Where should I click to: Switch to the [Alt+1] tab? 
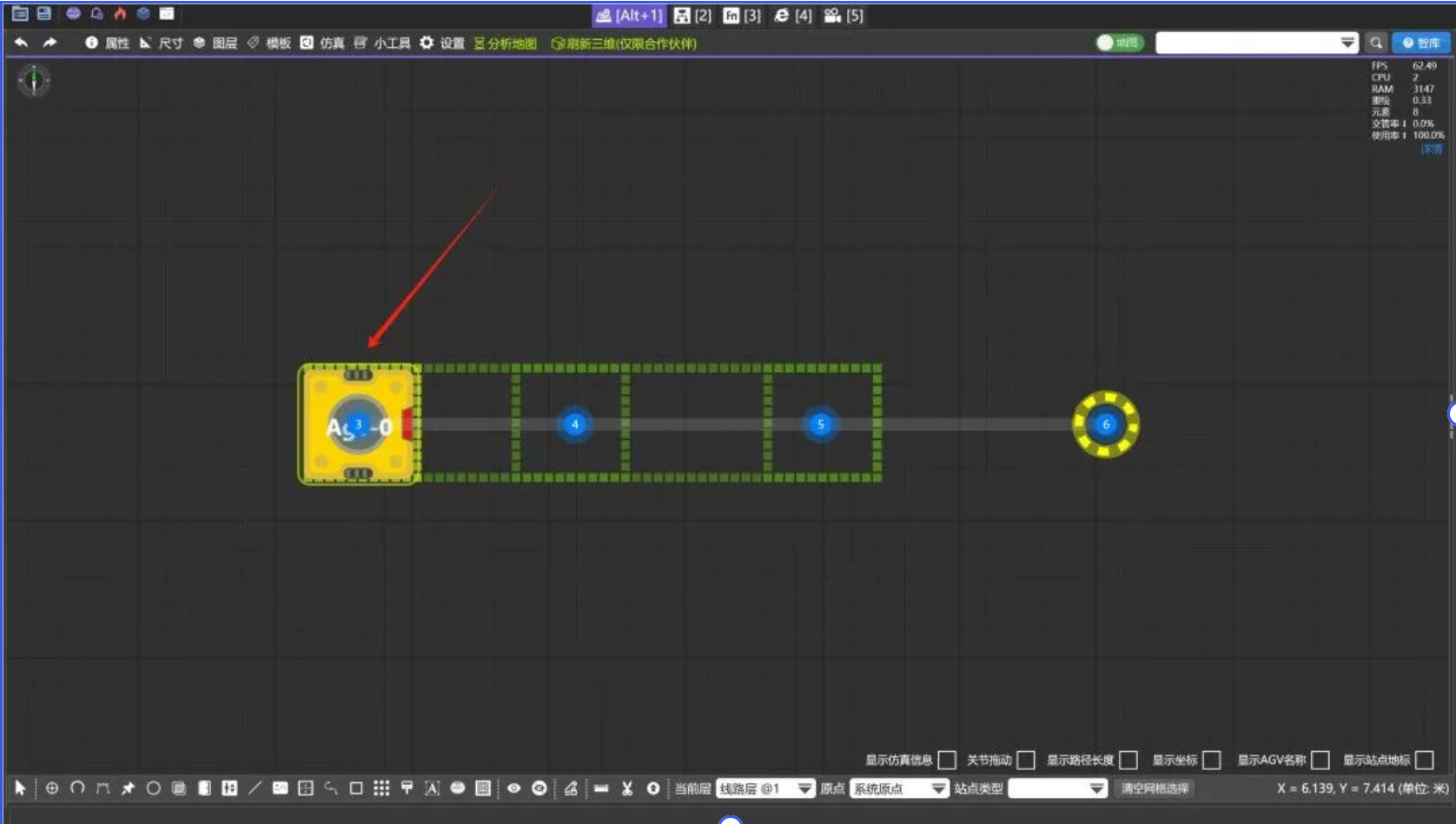tap(629, 16)
